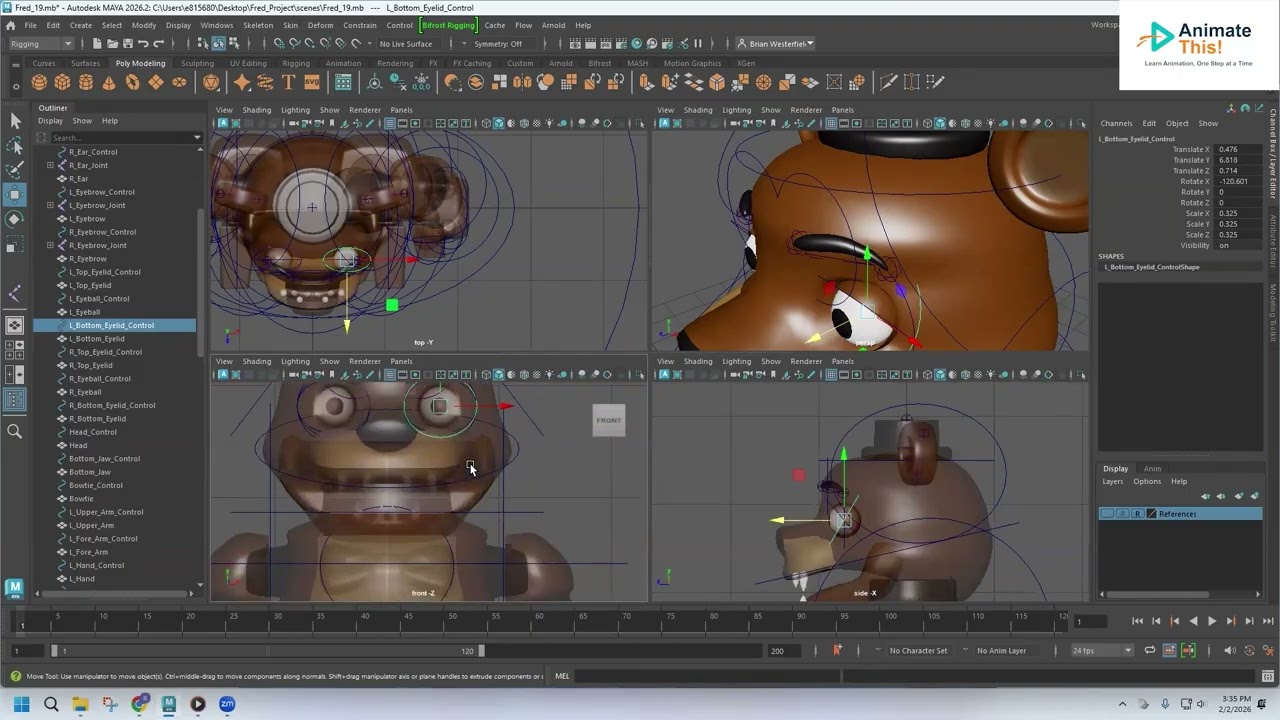Screen dimensions: 1280x720
Task: Toggle R type box of References layer
Action: [1138, 514]
